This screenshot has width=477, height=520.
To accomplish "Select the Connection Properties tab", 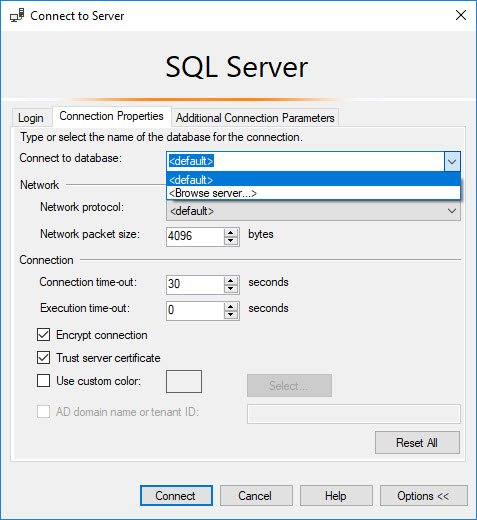I will 111,116.
